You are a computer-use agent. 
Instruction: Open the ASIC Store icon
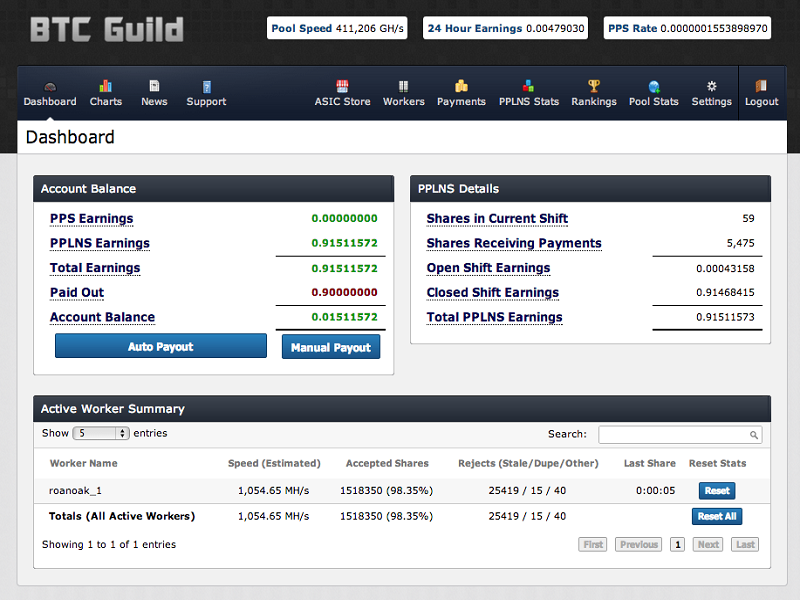point(342,87)
